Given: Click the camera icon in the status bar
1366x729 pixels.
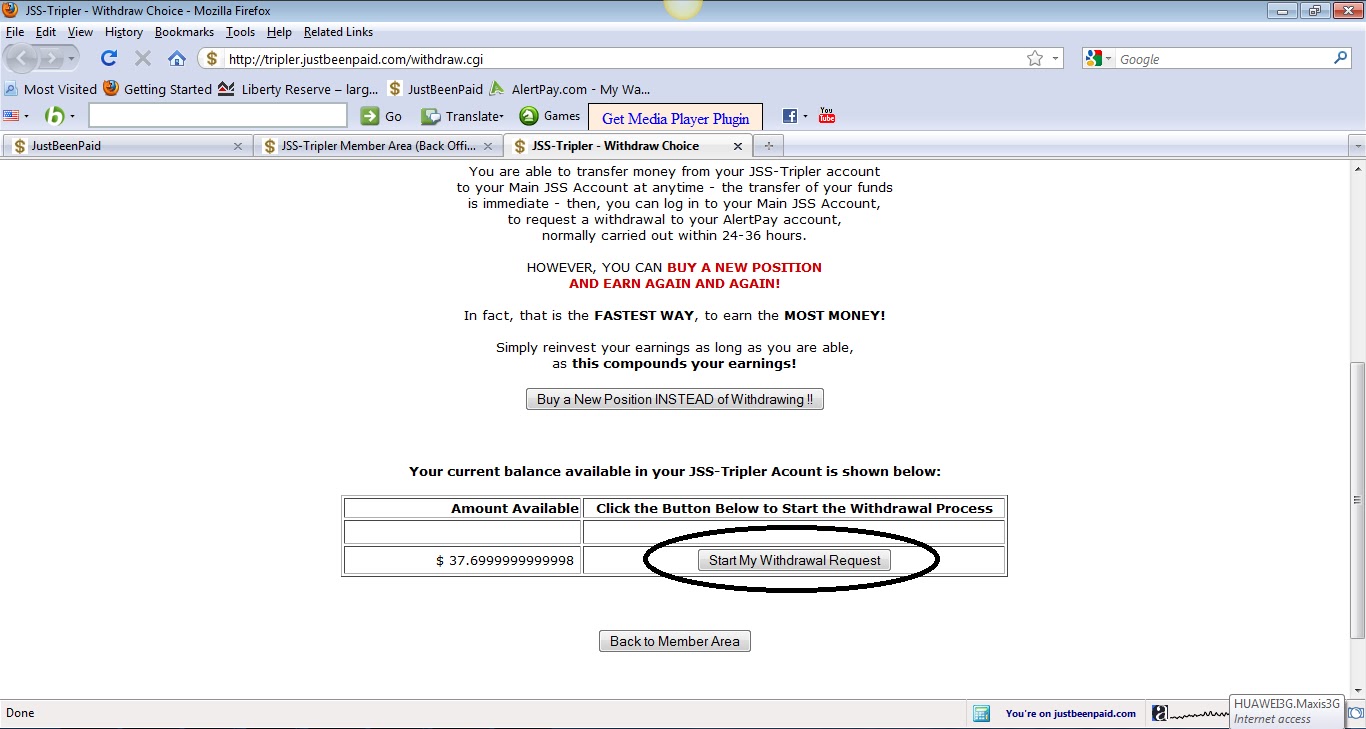Looking at the screenshot, I should 1356,713.
